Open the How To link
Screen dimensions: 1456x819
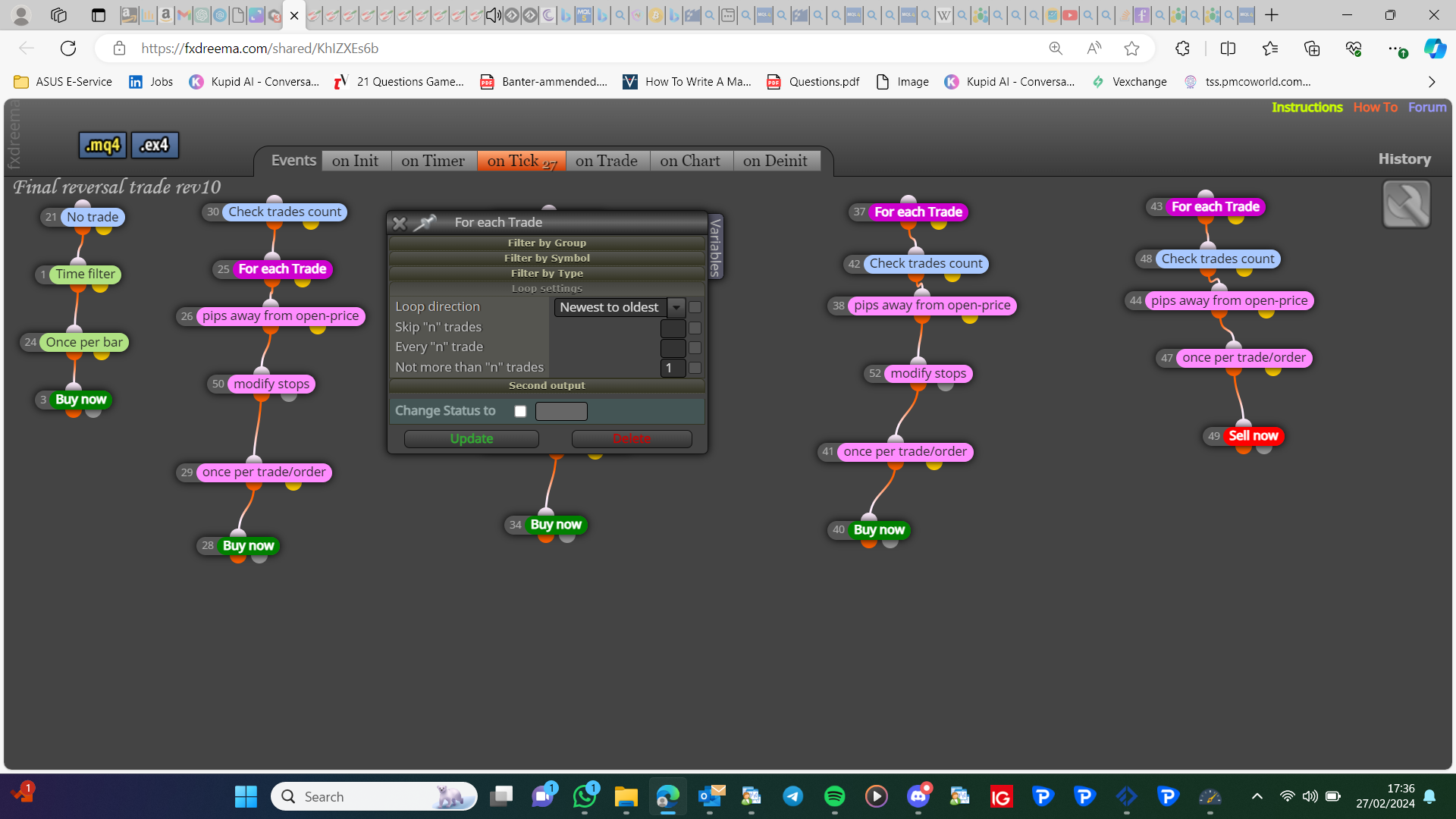point(1375,108)
